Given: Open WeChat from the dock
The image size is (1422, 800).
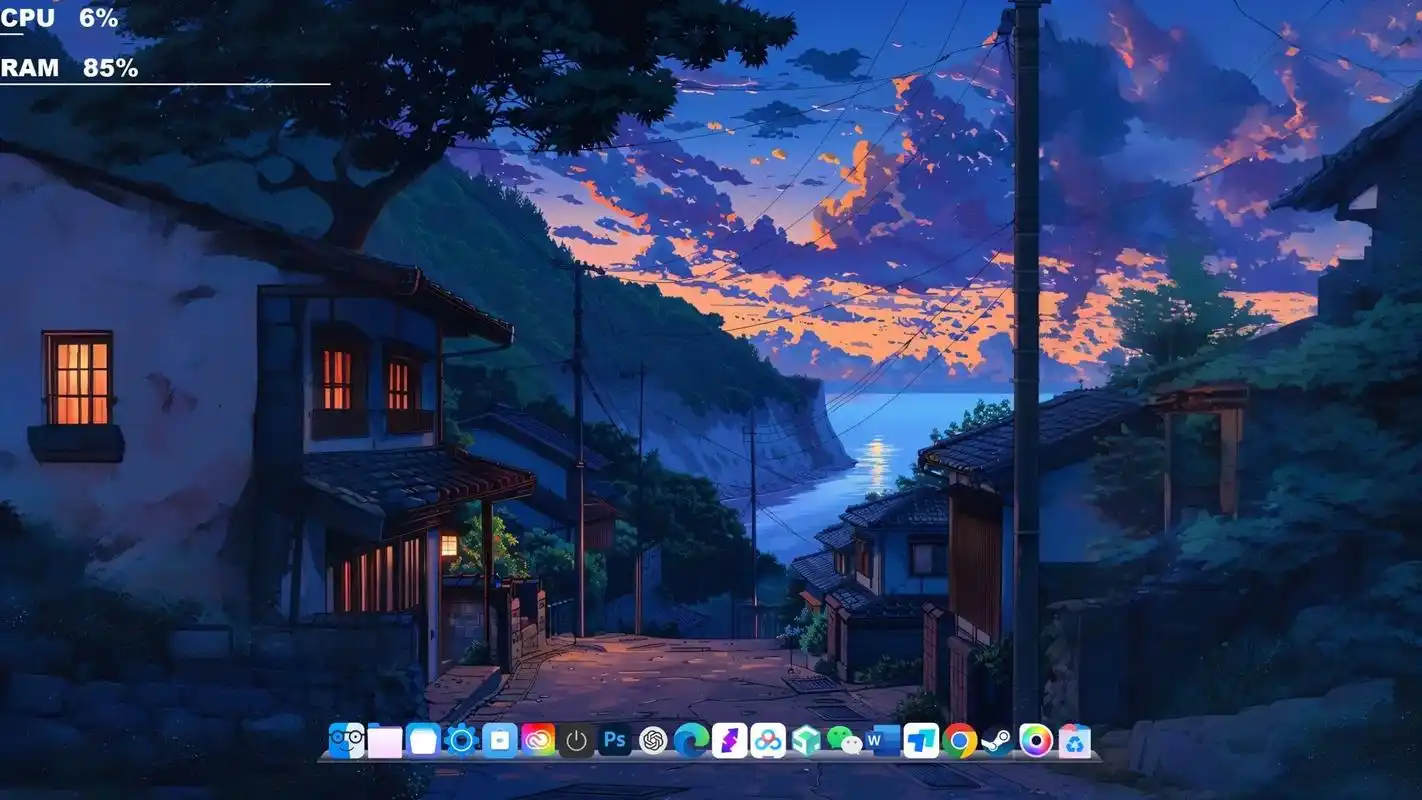Looking at the screenshot, I should click(x=844, y=741).
